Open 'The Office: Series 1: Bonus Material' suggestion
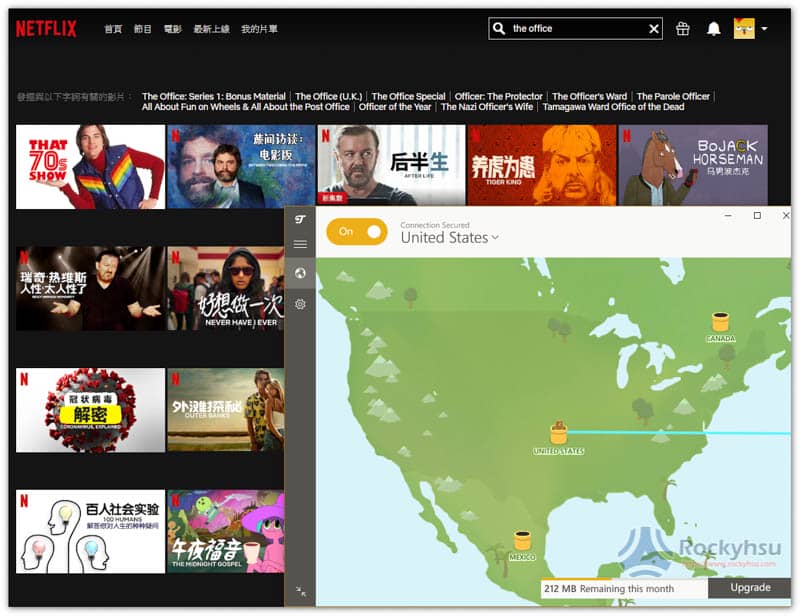Image resolution: width=800 pixels, height=616 pixels. click(214, 96)
